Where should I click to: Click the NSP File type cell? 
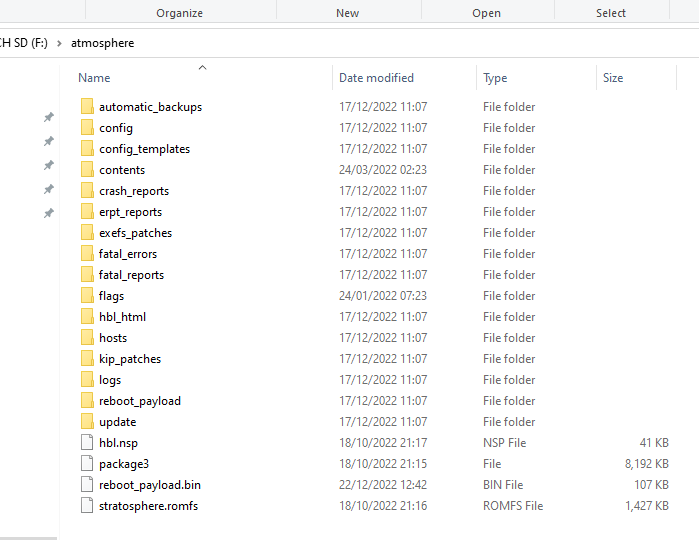point(505,442)
